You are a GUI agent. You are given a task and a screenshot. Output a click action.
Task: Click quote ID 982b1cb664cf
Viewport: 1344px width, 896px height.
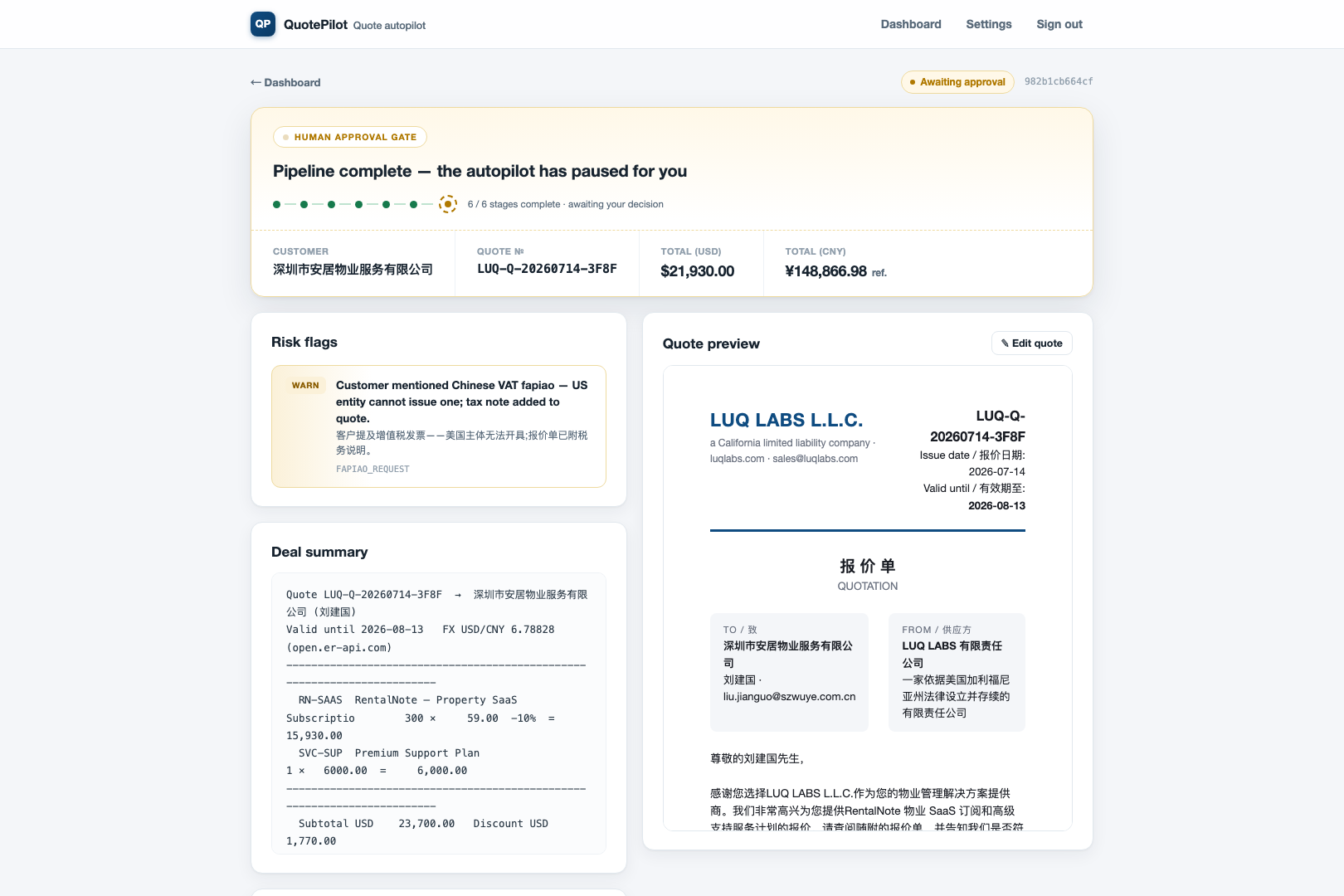click(x=1059, y=81)
